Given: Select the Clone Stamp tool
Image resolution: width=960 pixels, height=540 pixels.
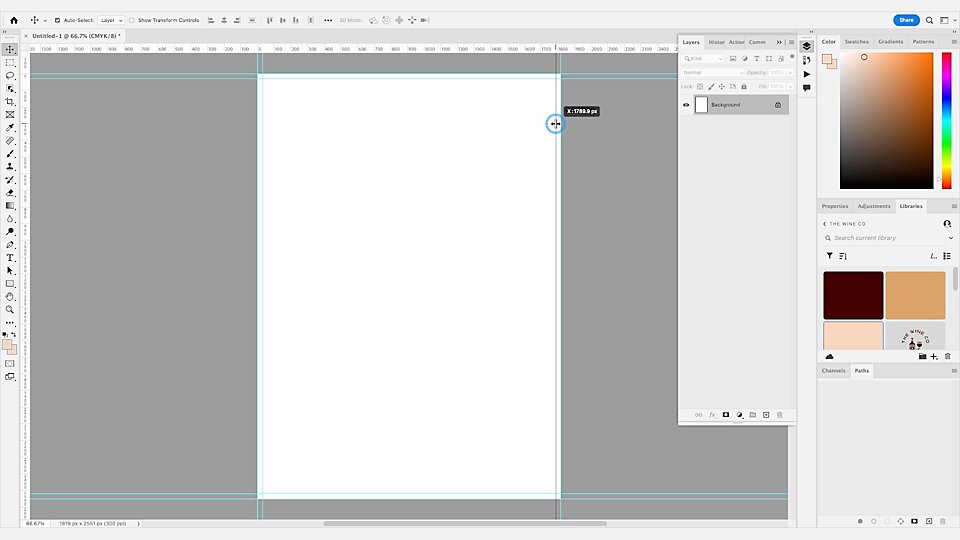Looking at the screenshot, I should click(x=10, y=167).
